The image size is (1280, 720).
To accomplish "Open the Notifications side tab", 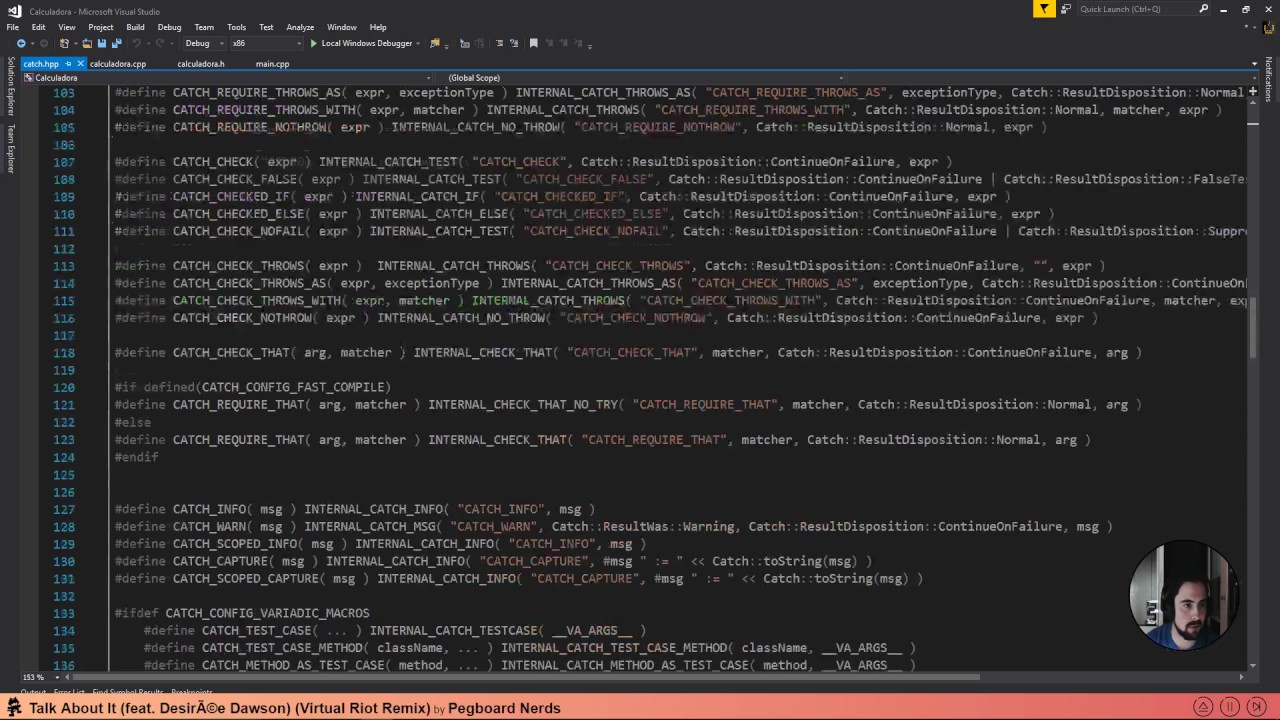I will tap(1269, 79).
